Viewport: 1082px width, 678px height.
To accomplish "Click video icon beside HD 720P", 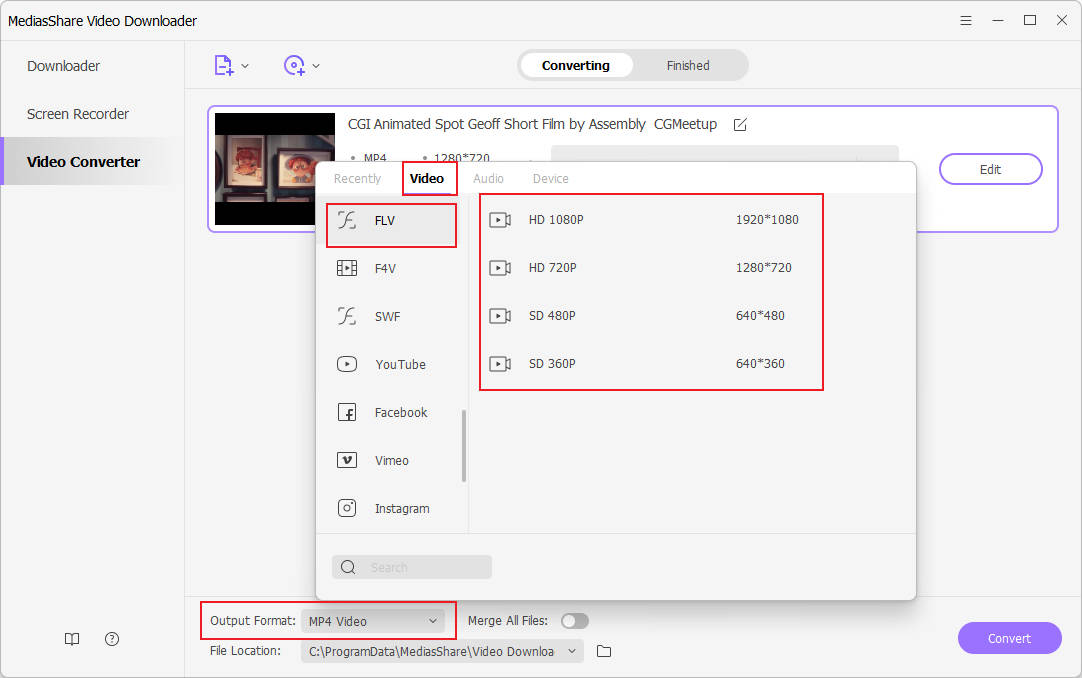I will tap(500, 268).
